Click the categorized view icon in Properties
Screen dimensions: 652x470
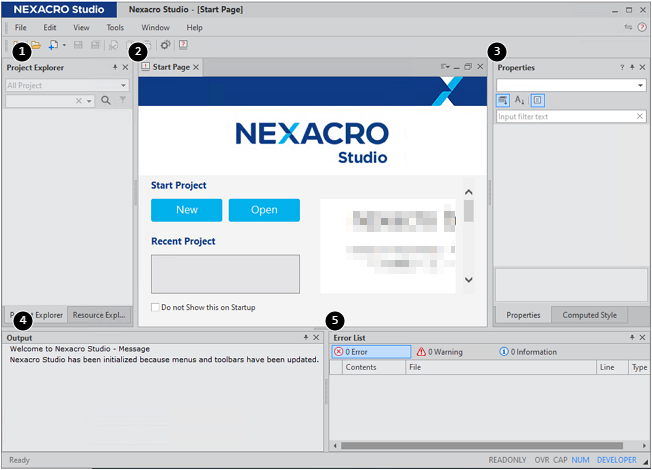tap(503, 100)
